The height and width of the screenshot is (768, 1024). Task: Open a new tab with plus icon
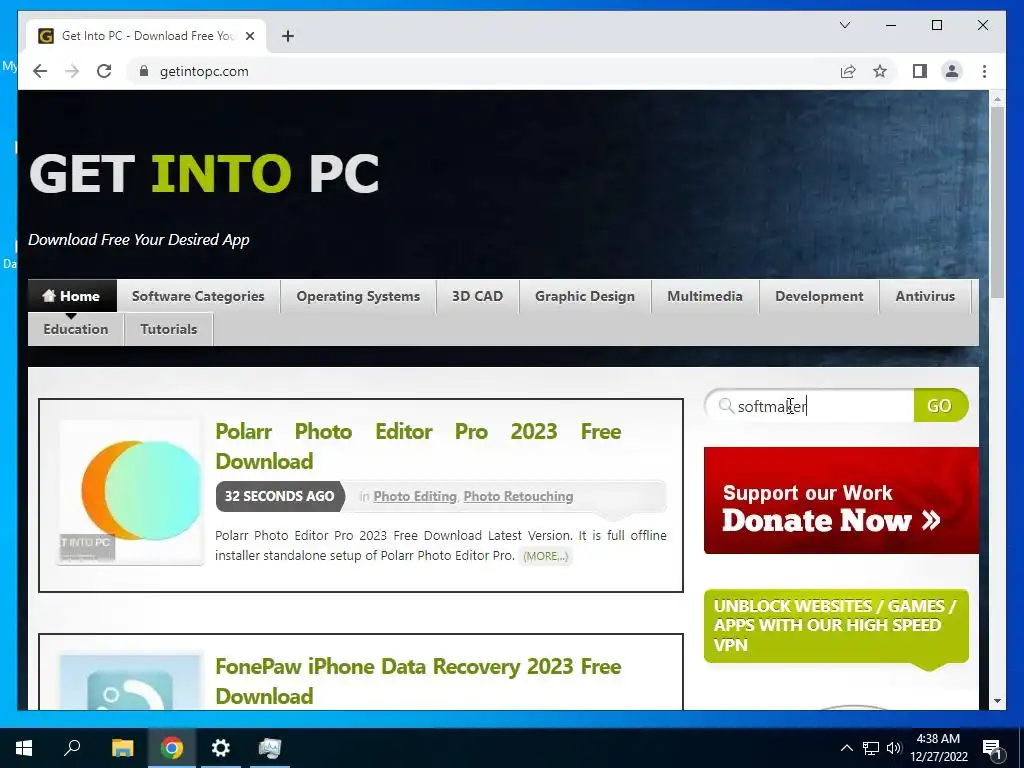click(x=288, y=36)
